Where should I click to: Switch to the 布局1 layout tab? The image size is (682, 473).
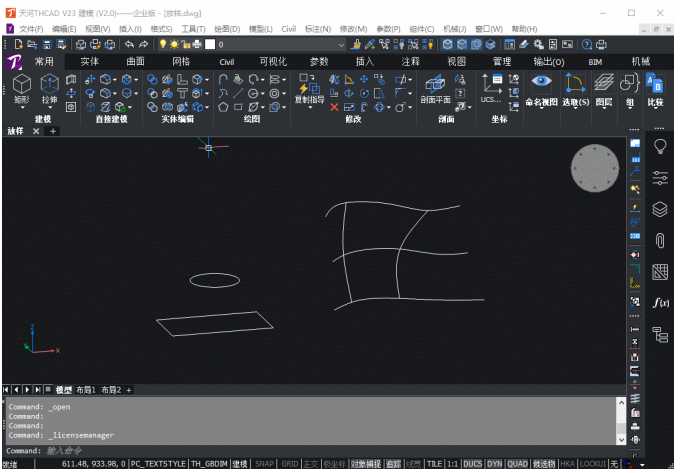86,390
